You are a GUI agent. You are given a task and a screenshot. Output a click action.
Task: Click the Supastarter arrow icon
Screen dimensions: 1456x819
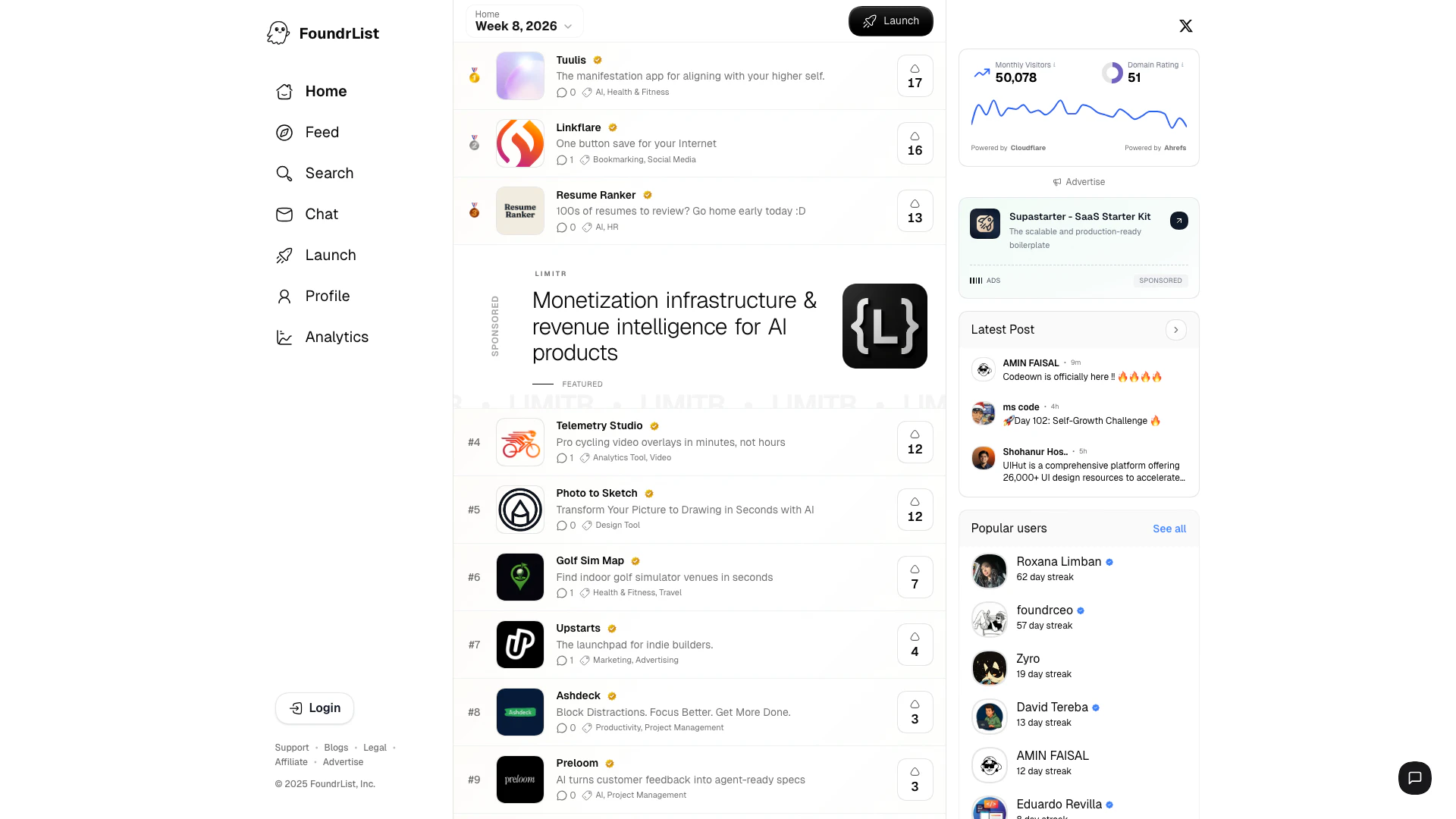click(x=1178, y=221)
